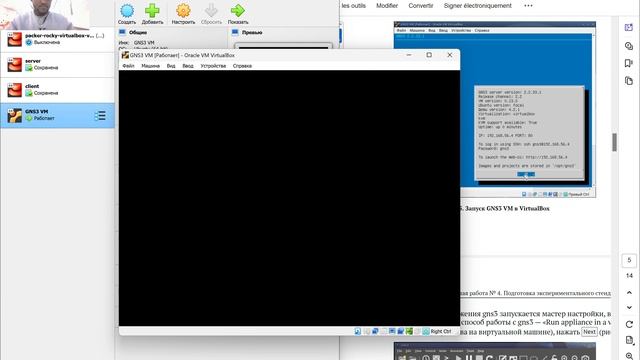
Task: Select the server virtual machine
Action: tap(57, 64)
